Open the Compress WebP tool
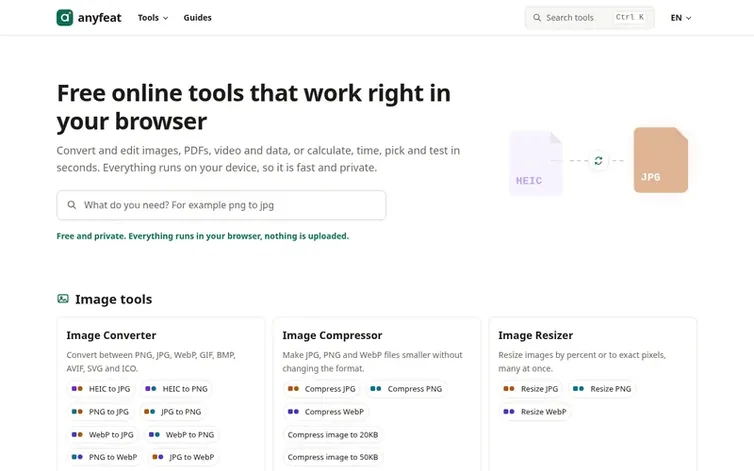 click(x=326, y=412)
